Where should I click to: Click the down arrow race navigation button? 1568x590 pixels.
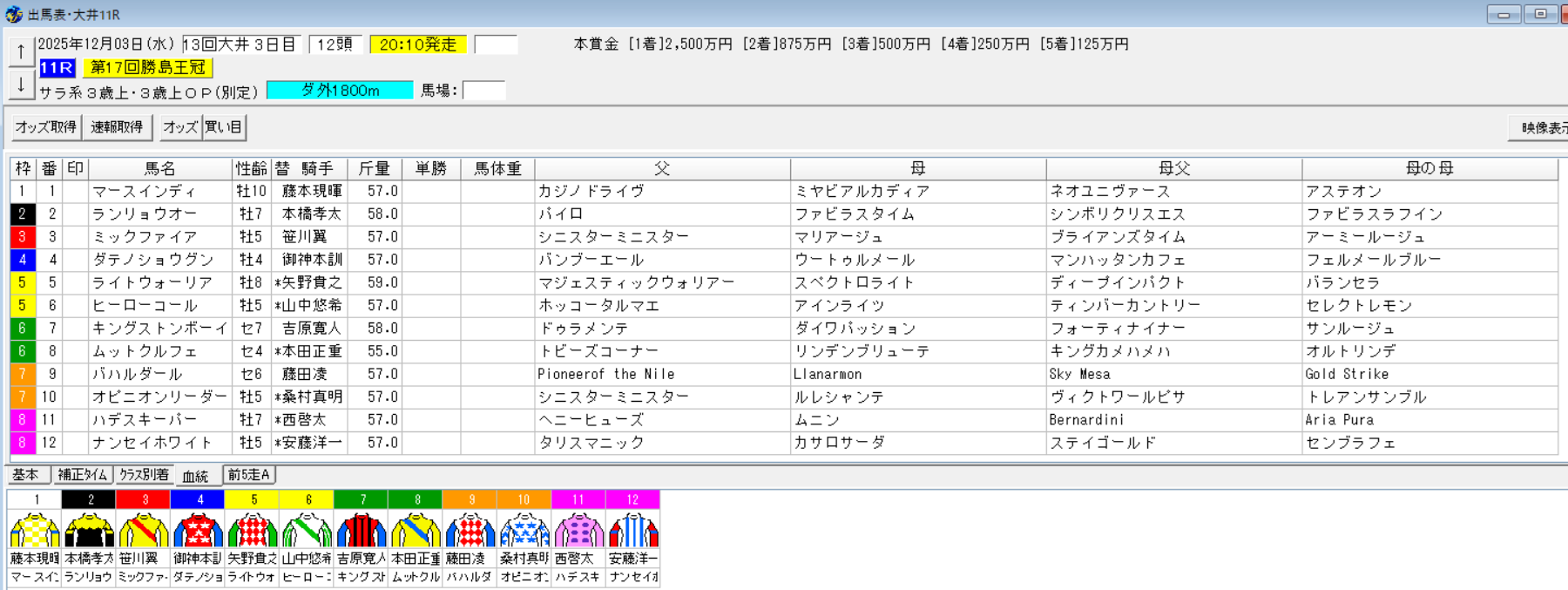21,85
